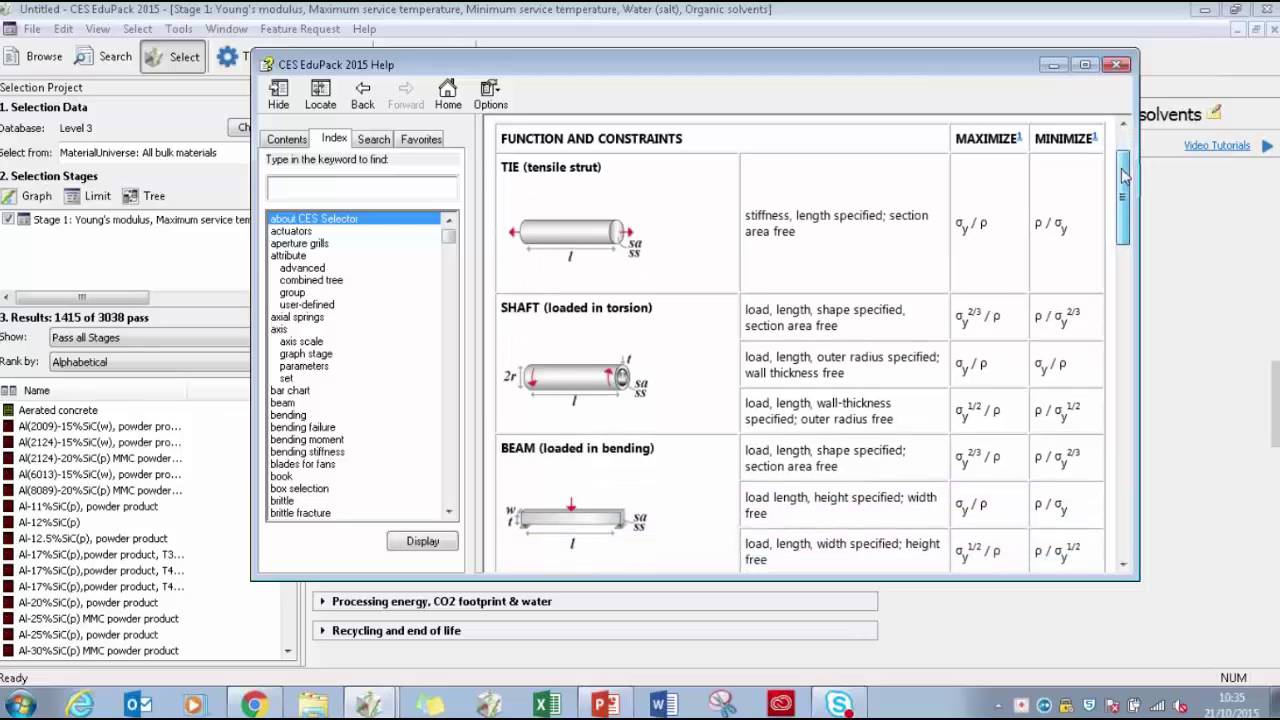Click the Display button under the index list
Viewport: 1280px width, 720px height.
pos(423,541)
